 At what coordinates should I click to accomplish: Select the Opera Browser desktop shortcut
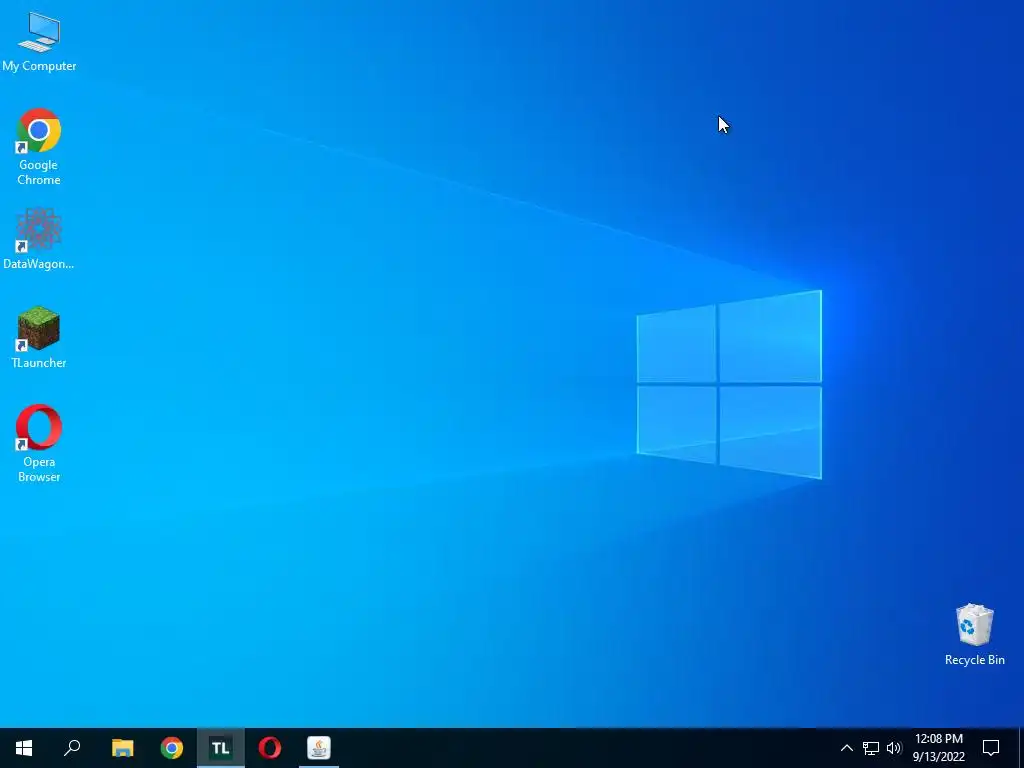coord(39,444)
